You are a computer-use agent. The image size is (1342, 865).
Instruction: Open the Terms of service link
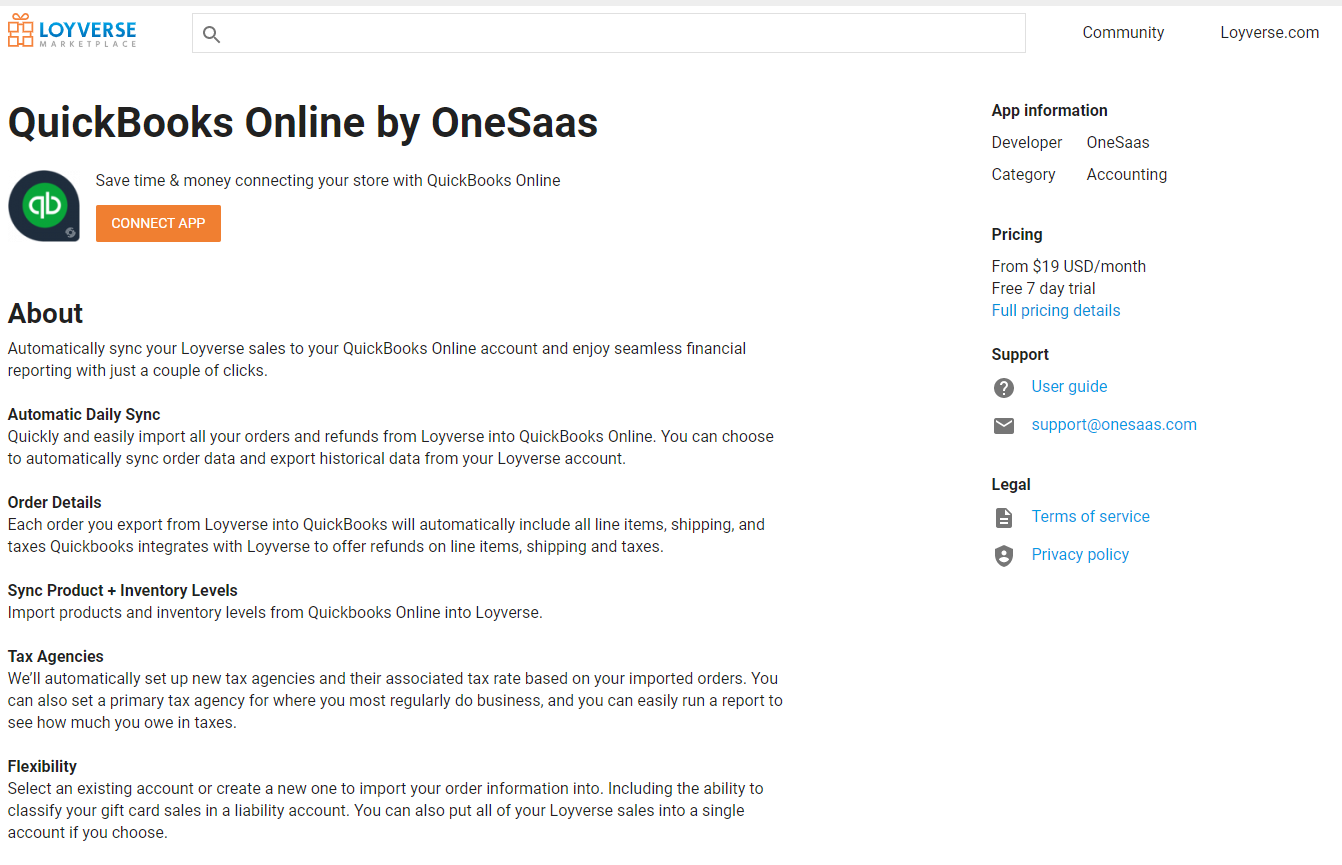tap(1091, 517)
